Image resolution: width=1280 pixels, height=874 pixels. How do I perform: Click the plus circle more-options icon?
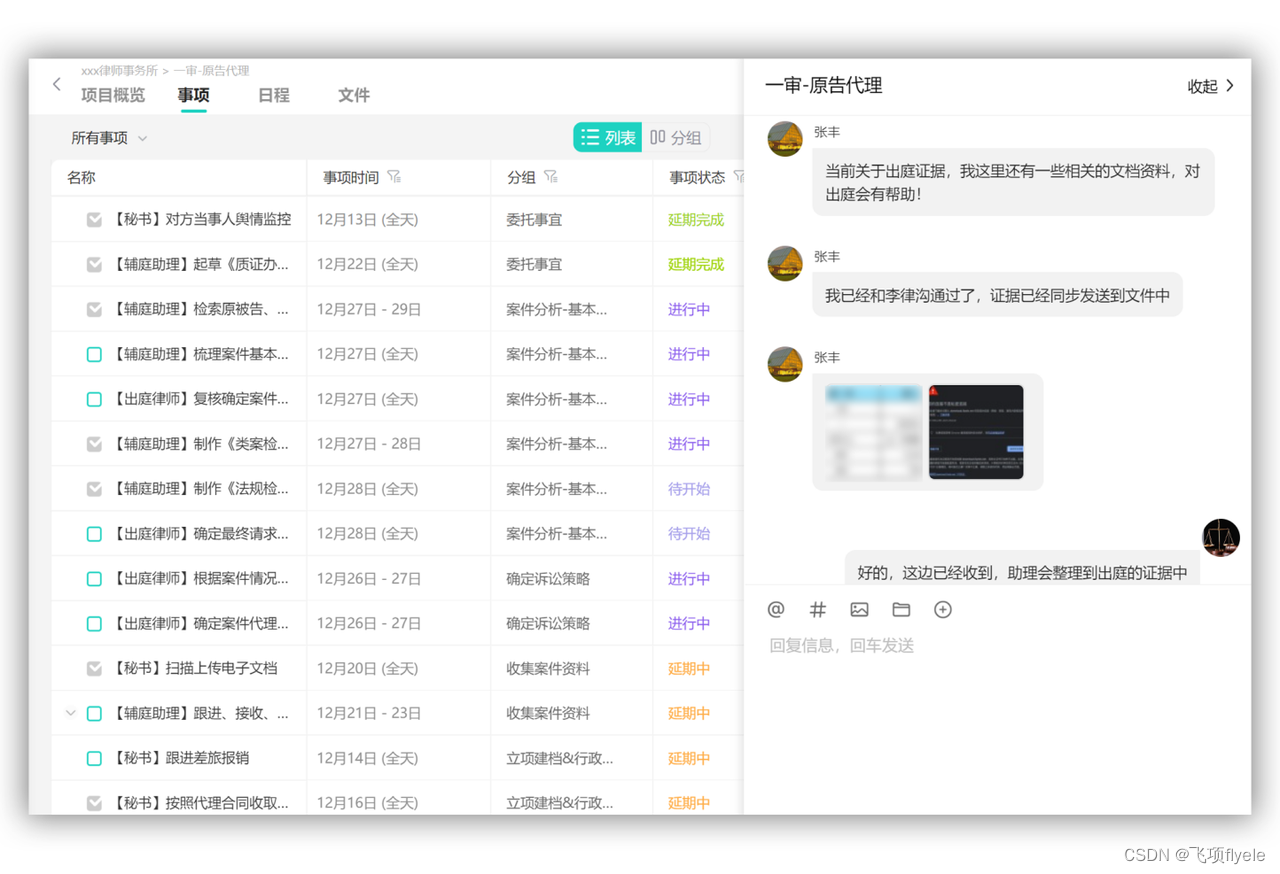pyautogui.click(x=942, y=609)
